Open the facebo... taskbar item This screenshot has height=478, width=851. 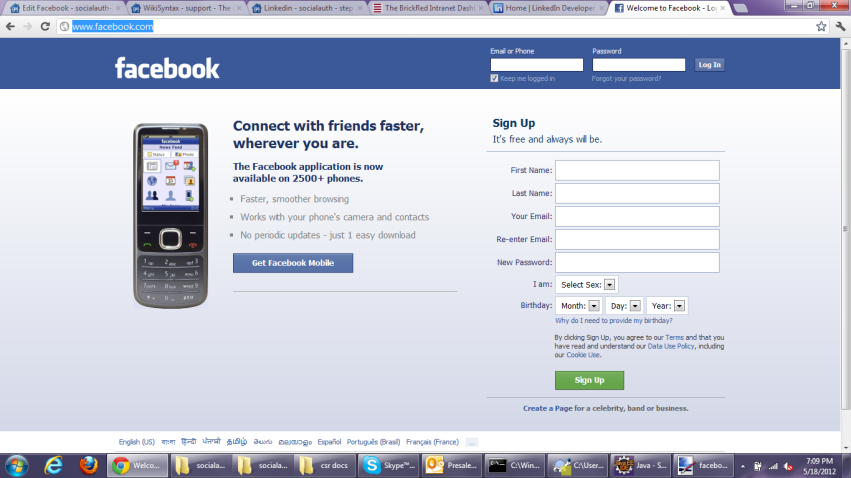pos(703,466)
